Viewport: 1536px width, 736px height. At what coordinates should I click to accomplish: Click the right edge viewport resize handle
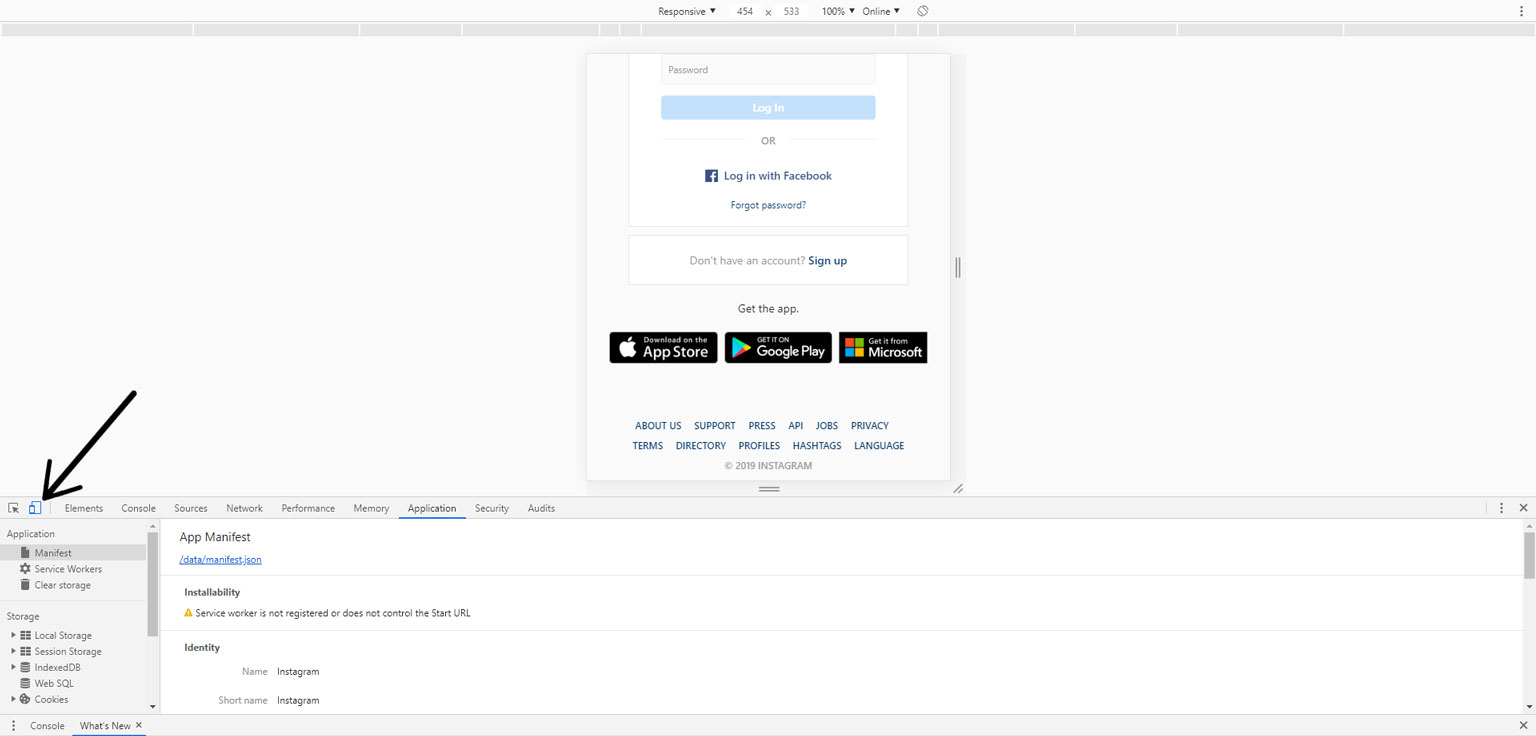[958, 267]
